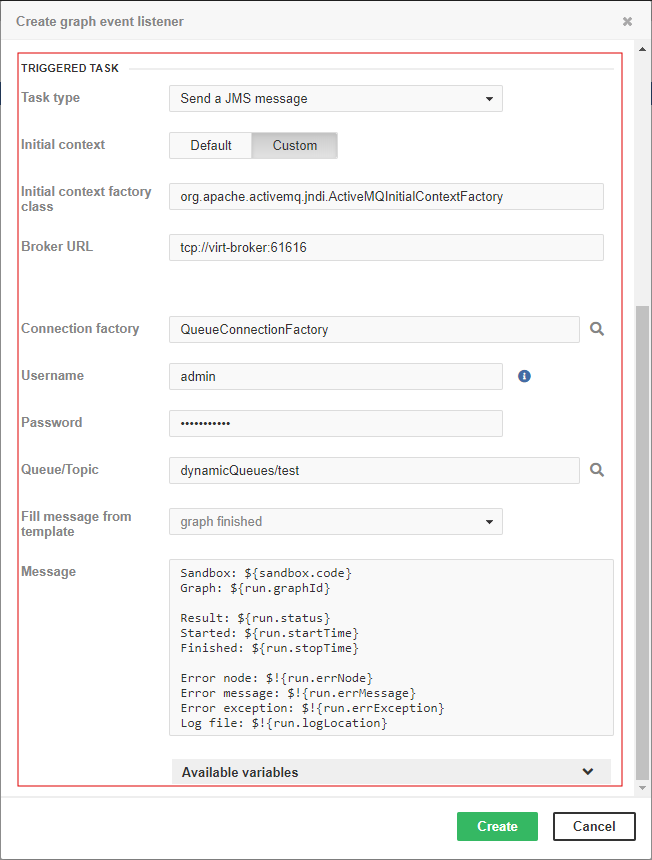
Task: Click the Queue/Topic input field
Action: pyautogui.click(x=373, y=470)
